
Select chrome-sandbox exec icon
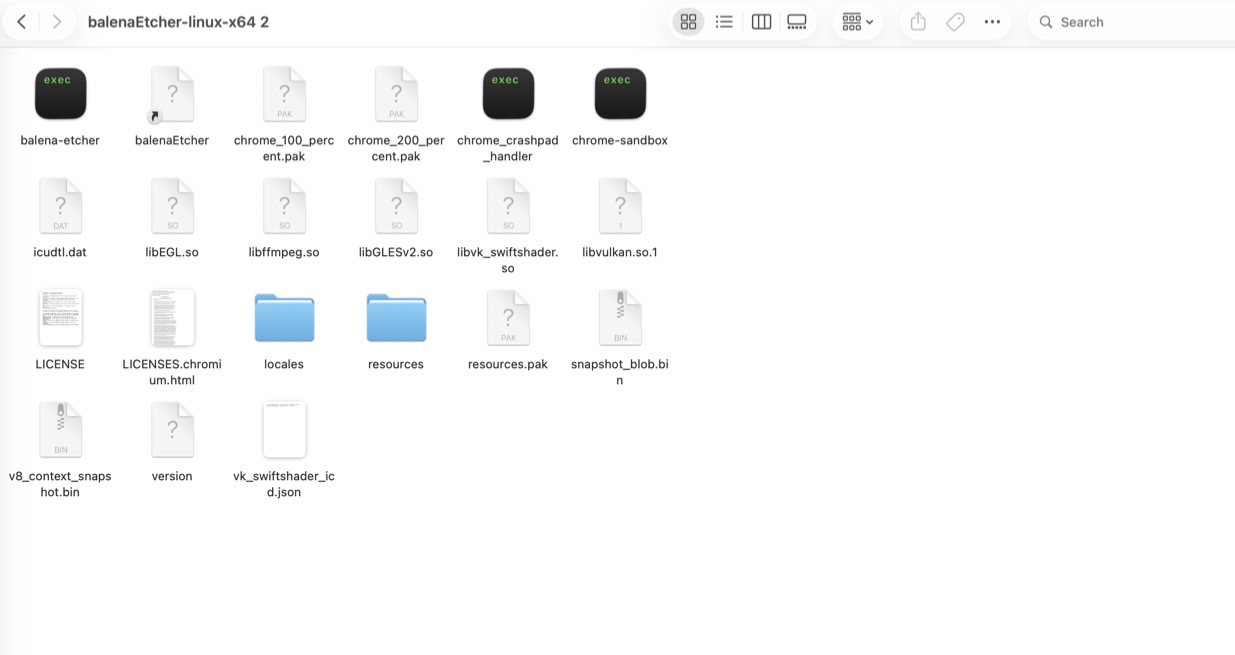(x=620, y=94)
